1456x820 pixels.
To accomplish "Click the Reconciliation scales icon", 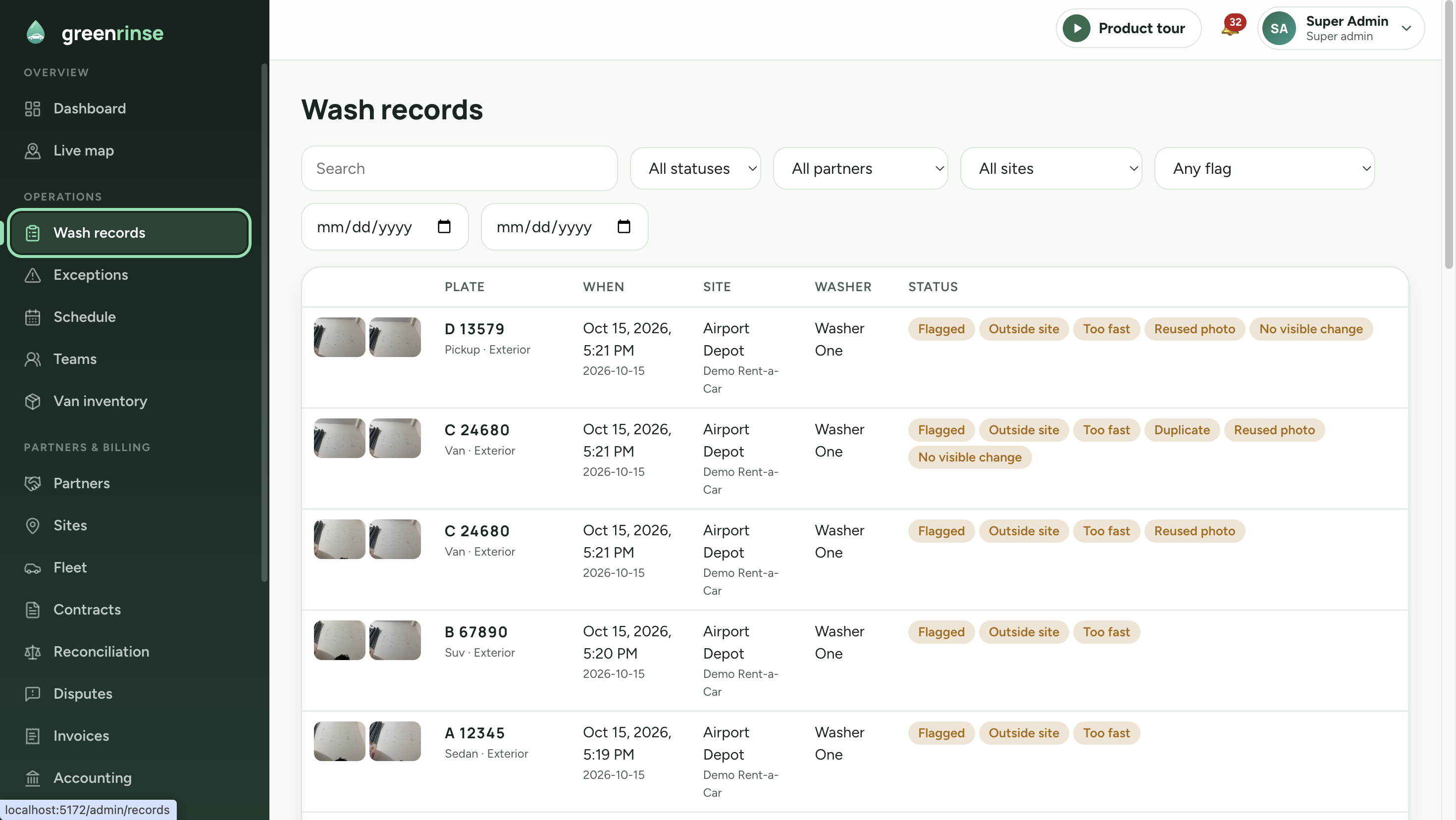I will coord(33,652).
